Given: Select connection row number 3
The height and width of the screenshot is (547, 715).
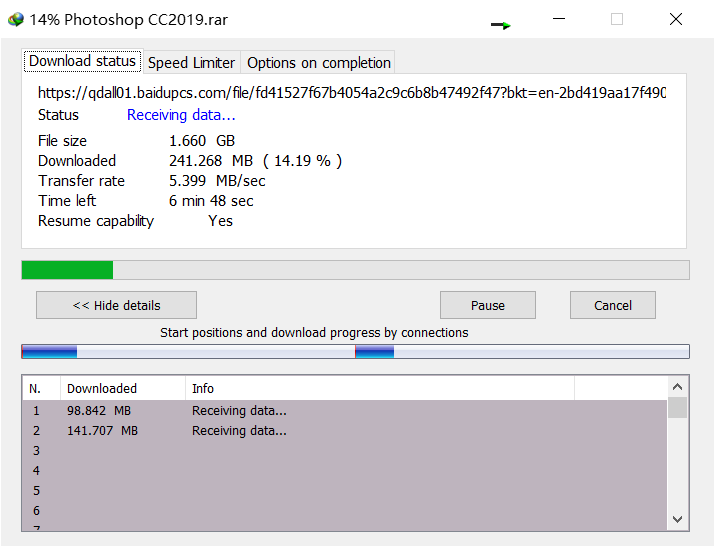Looking at the screenshot, I should [x=345, y=451].
